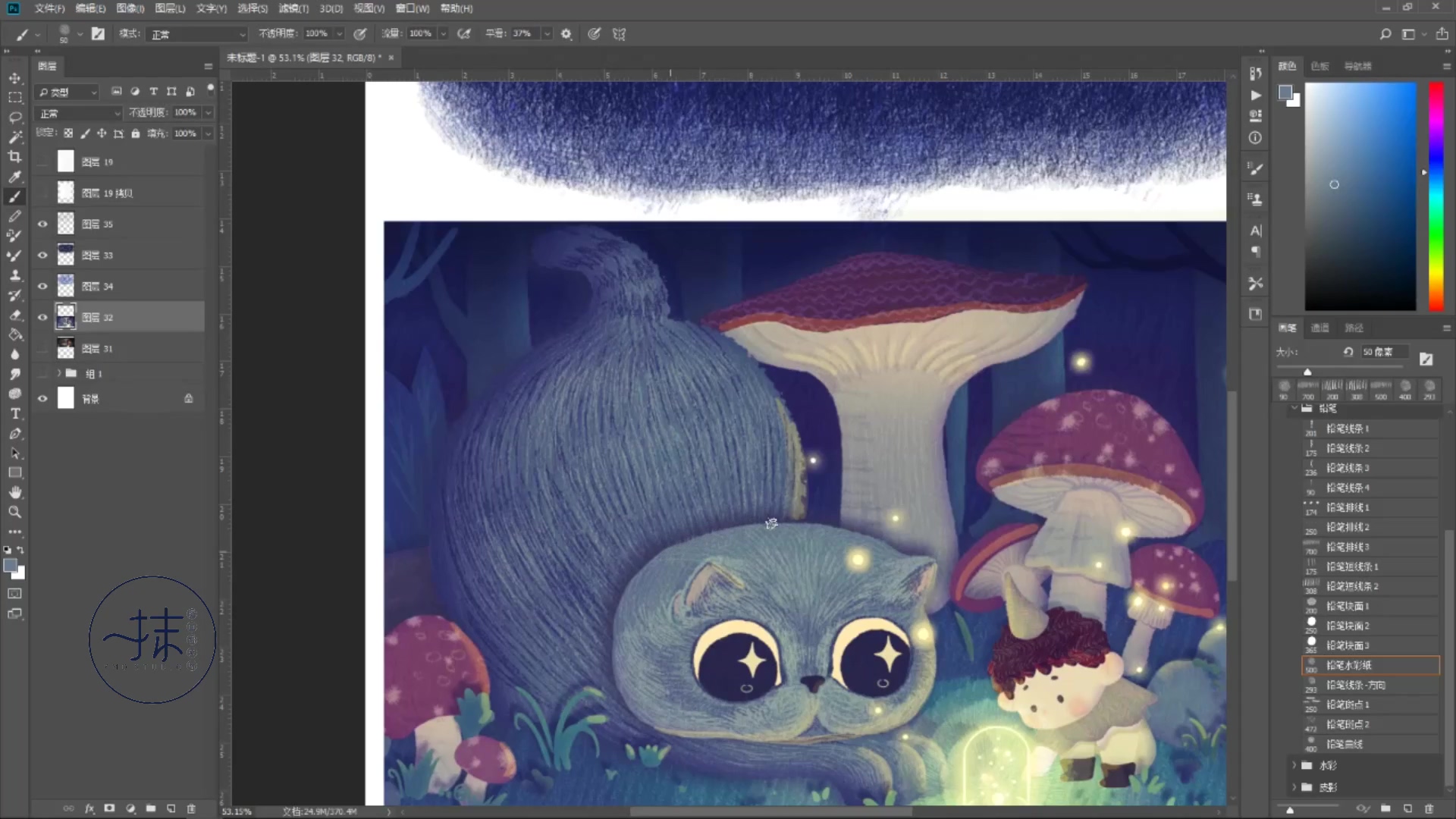Select the pencil watercolor paper brush preset
This screenshot has width=1456, height=819.
(1370, 665)
